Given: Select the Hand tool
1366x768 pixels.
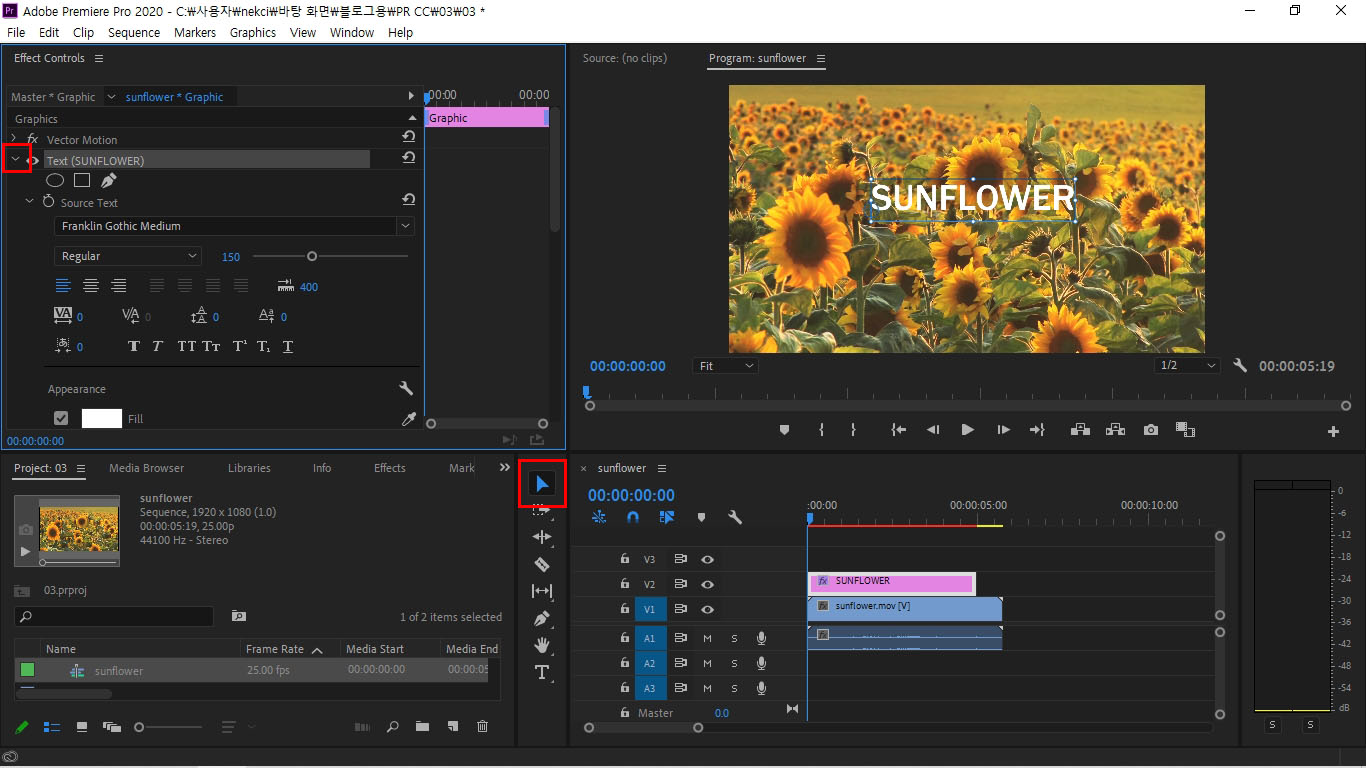Looking at the screenshot, I should tap(542, 645).
